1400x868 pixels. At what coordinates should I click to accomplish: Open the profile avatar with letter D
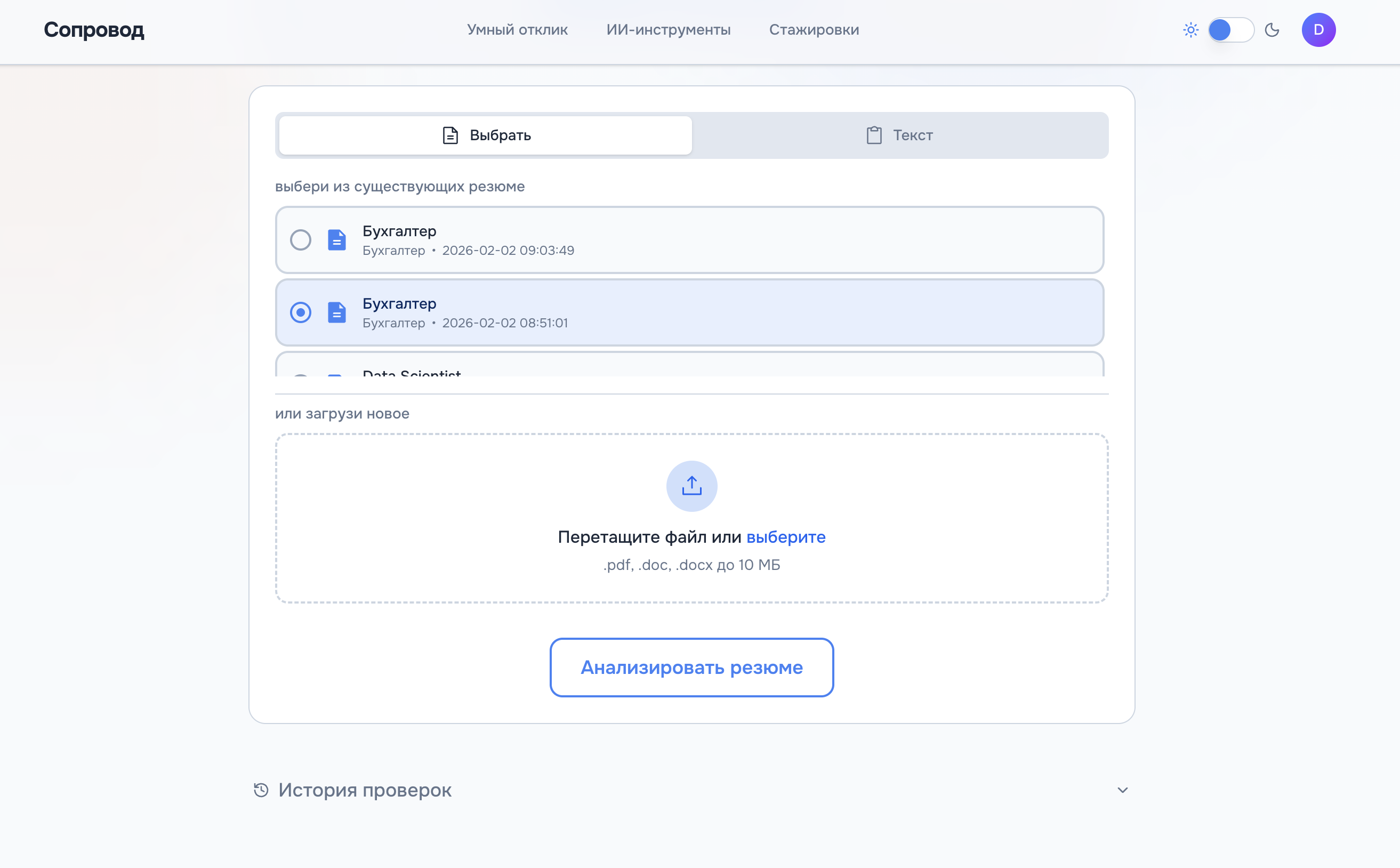(x=1318, y=29)
